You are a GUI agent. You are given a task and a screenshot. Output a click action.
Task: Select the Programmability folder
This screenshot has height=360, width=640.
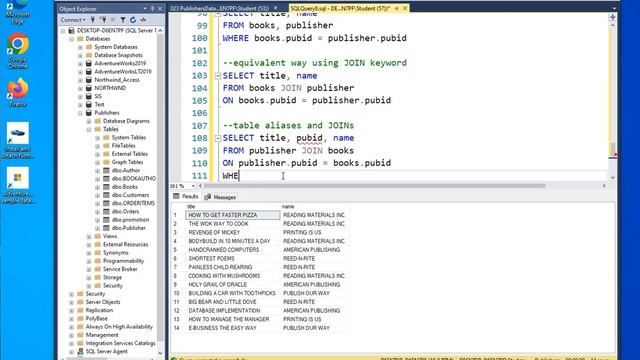pyautogui.click(x=123, y=261)
